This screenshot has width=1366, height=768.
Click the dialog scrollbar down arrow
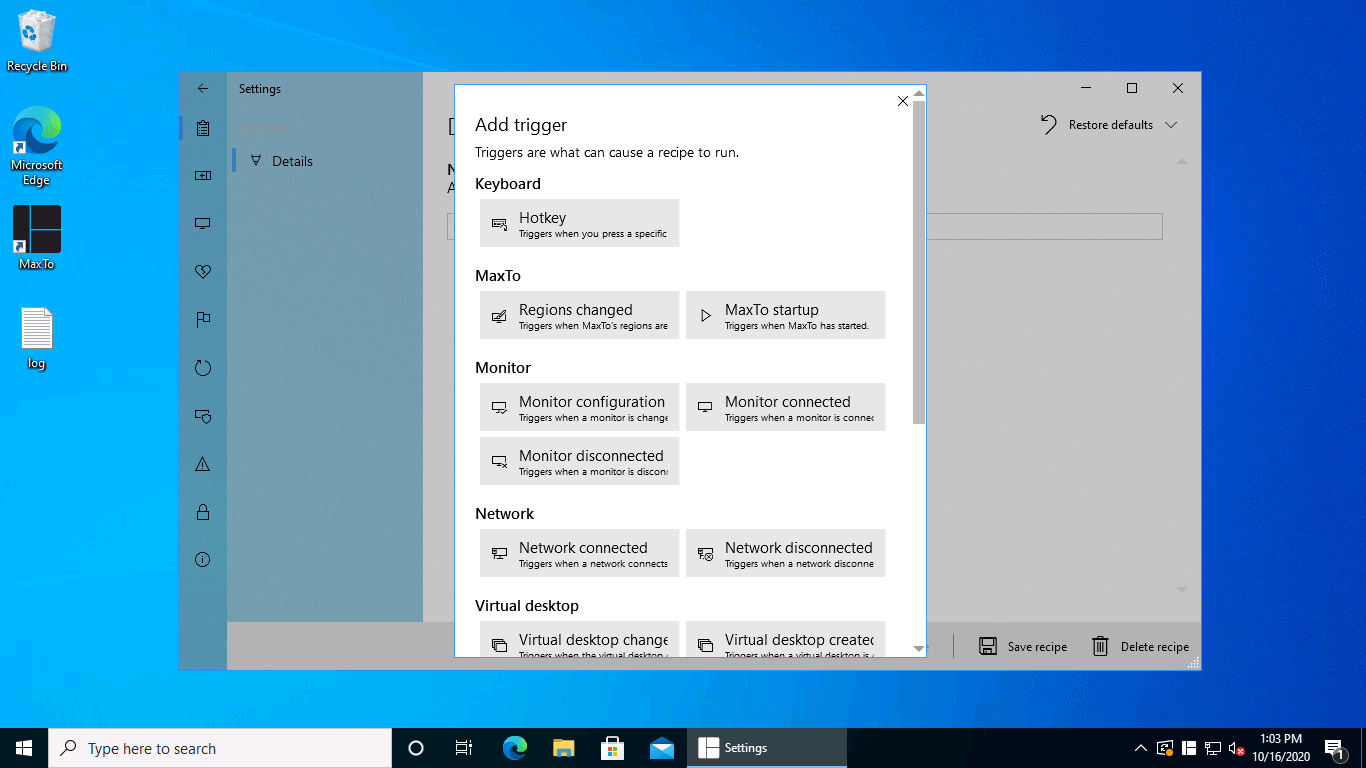919,649
